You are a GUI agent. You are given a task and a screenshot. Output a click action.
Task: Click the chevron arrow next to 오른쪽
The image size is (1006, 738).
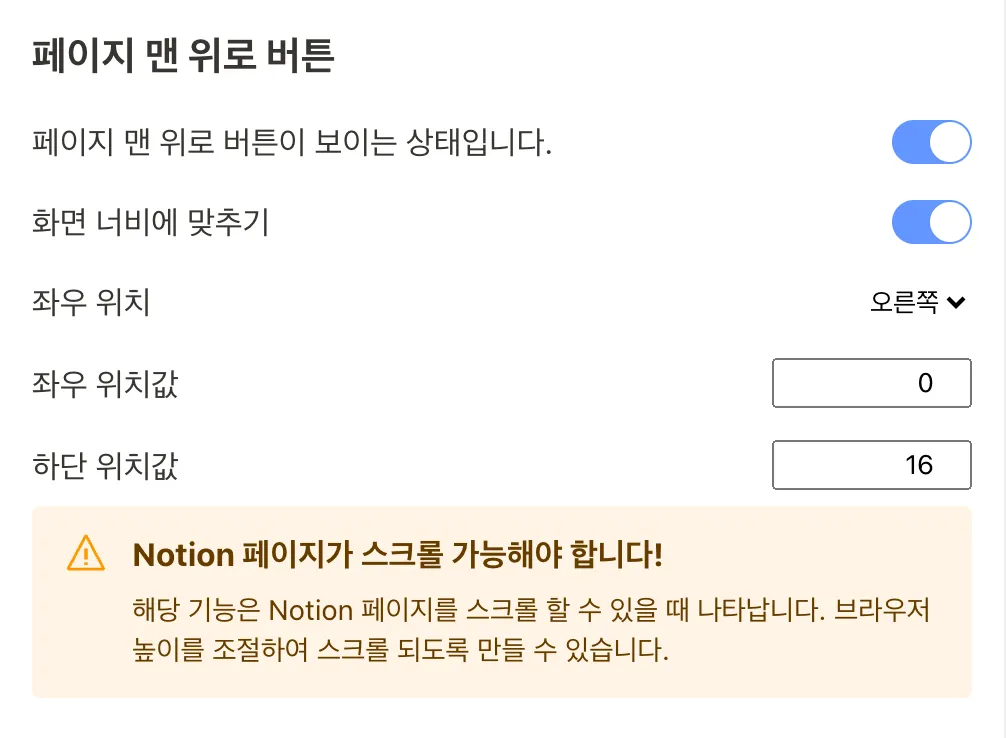pos(956,303)
